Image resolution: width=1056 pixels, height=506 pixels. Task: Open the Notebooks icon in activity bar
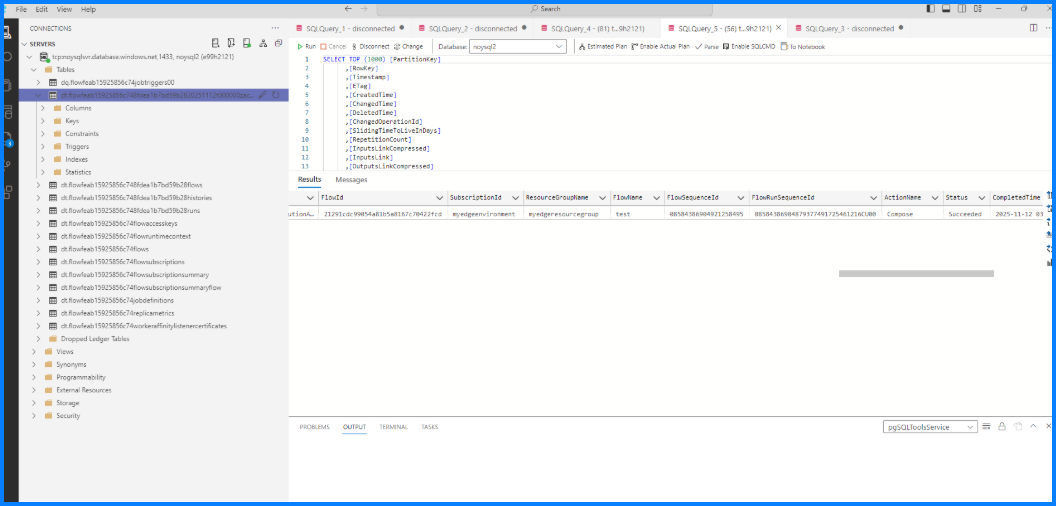8,85
